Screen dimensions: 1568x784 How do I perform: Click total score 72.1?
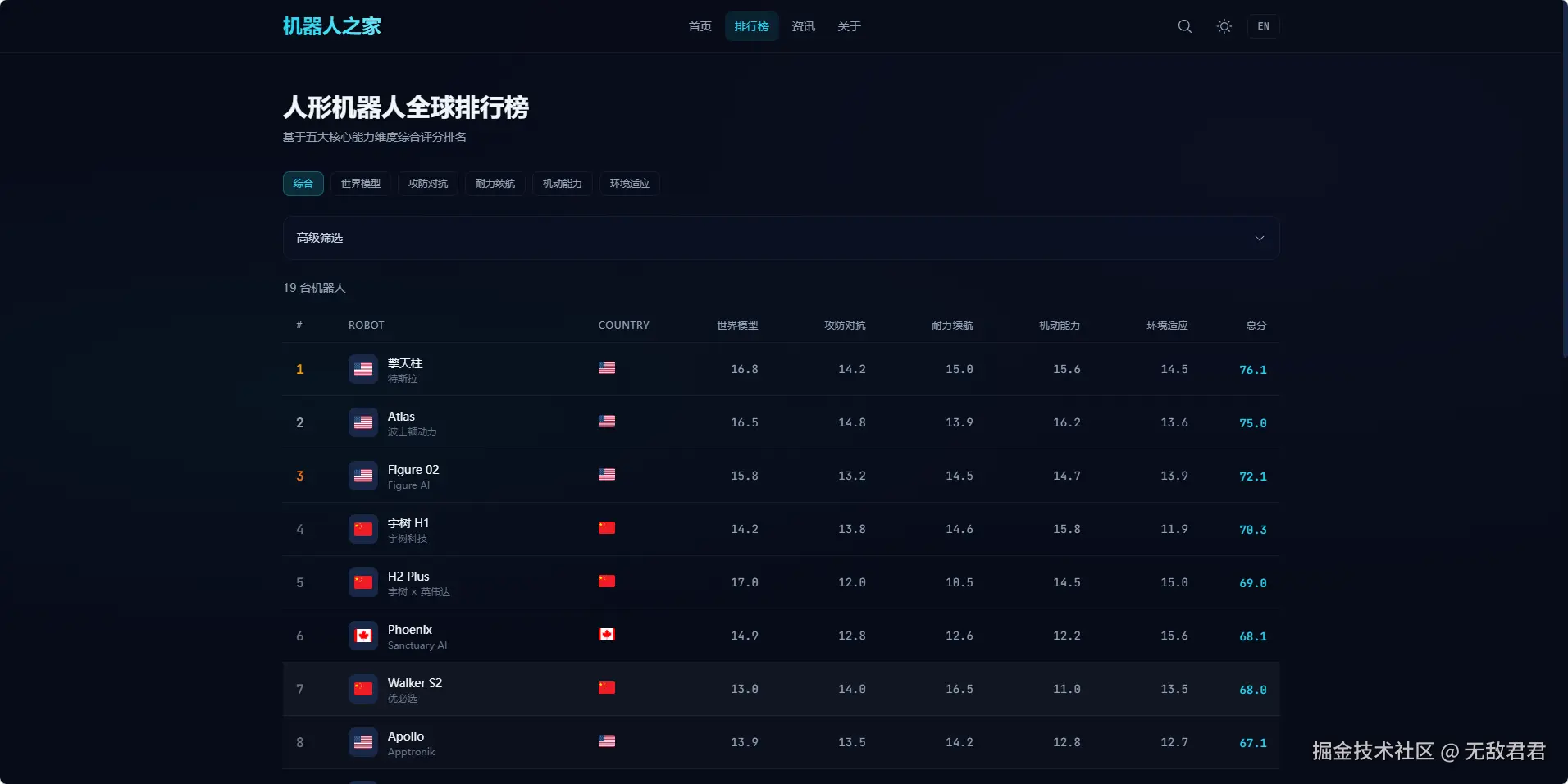pos(1253,476)
